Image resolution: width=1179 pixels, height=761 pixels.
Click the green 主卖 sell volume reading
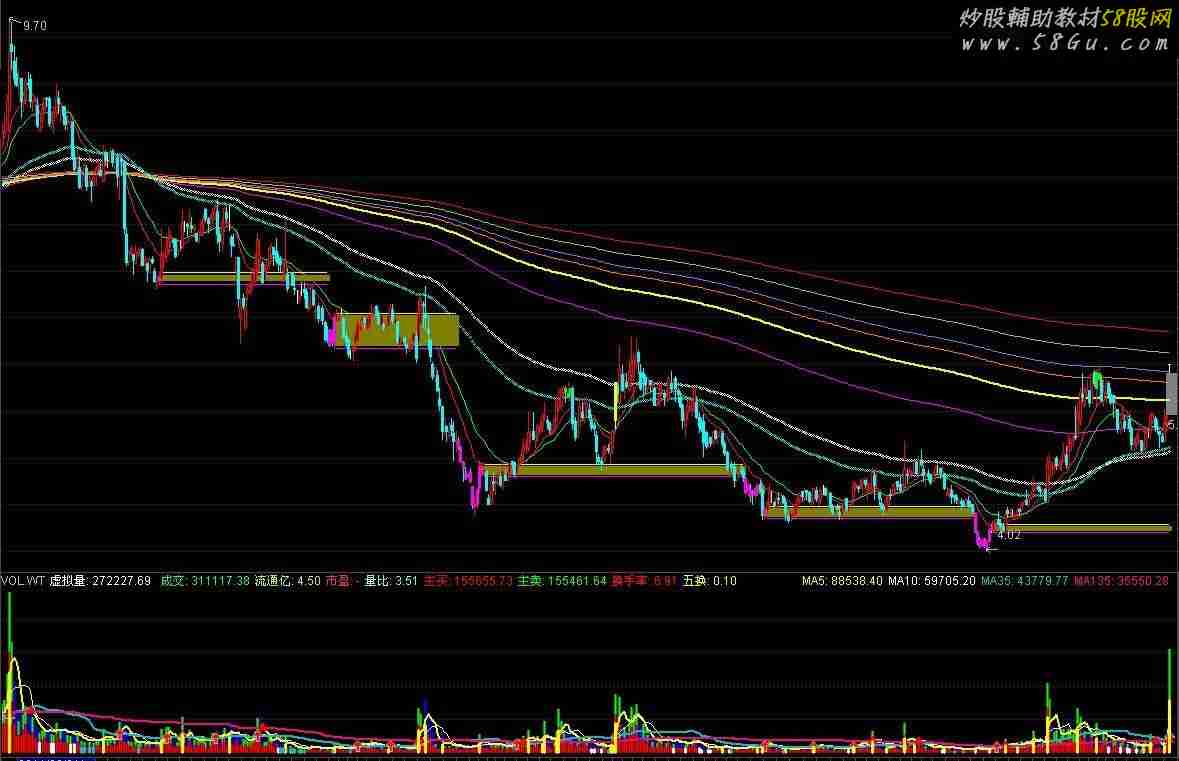click(562, 581)
